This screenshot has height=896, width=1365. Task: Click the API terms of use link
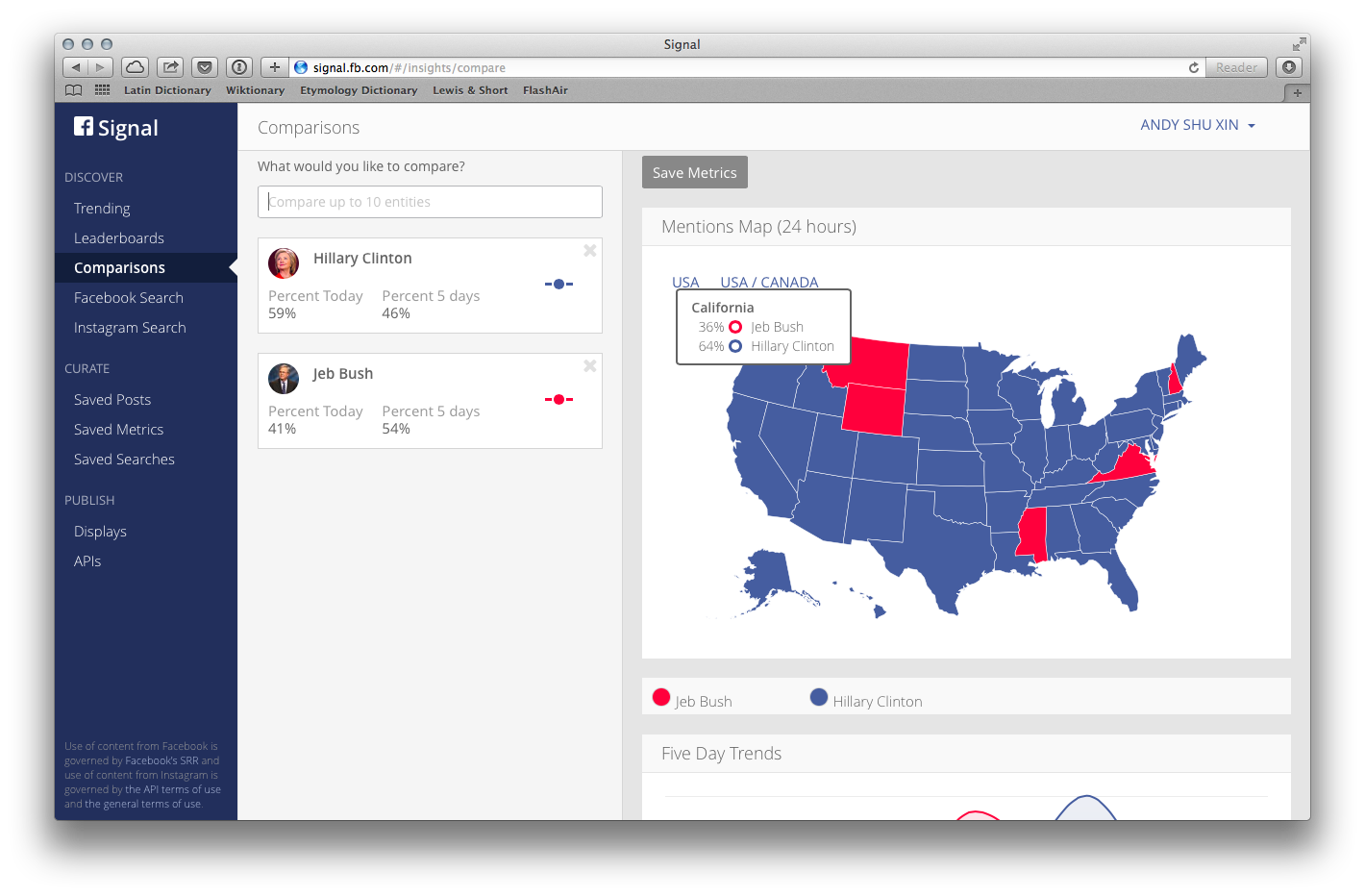173,789
